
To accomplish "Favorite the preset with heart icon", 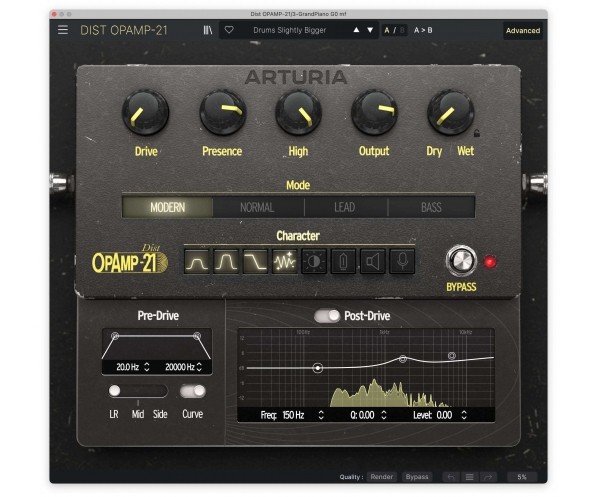I will [229, 29].
